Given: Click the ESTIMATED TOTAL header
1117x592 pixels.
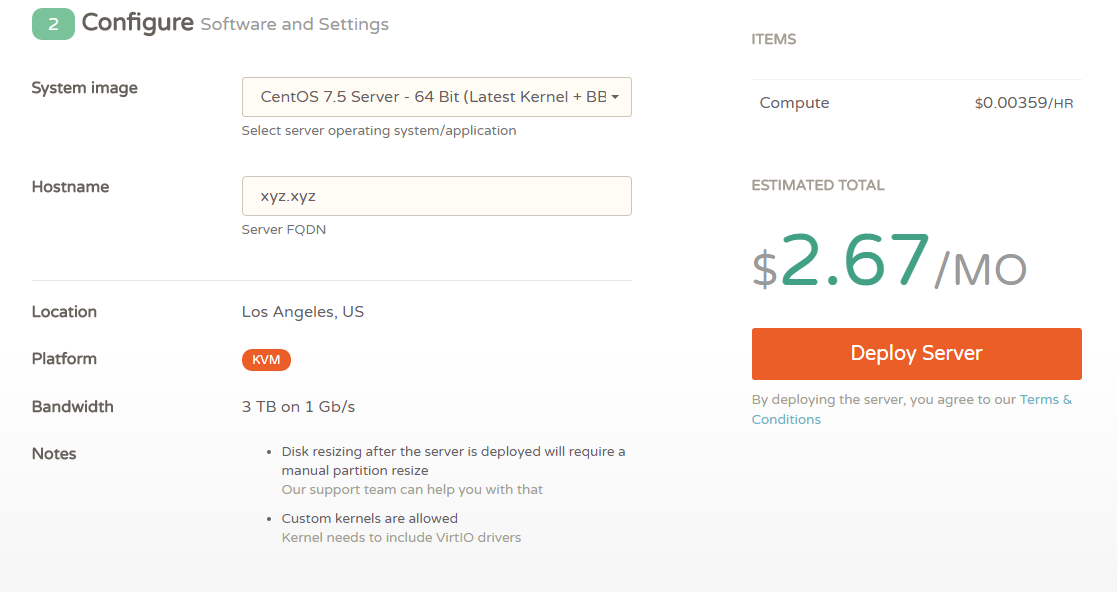Looking at the screenshot, I should point(818,185).
